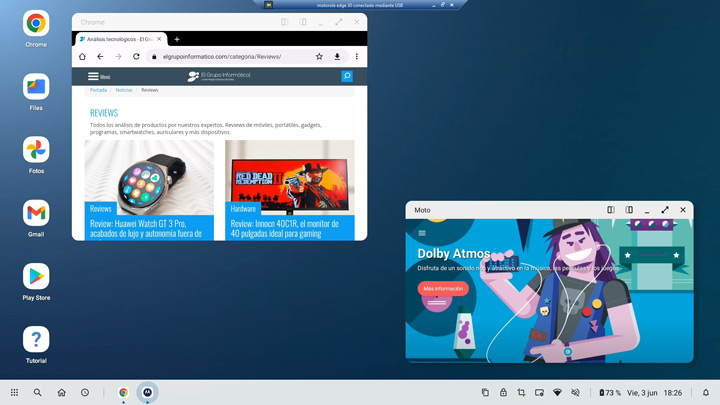Reload the page in Chrome

pyautogui.click(x=136, y=56)
